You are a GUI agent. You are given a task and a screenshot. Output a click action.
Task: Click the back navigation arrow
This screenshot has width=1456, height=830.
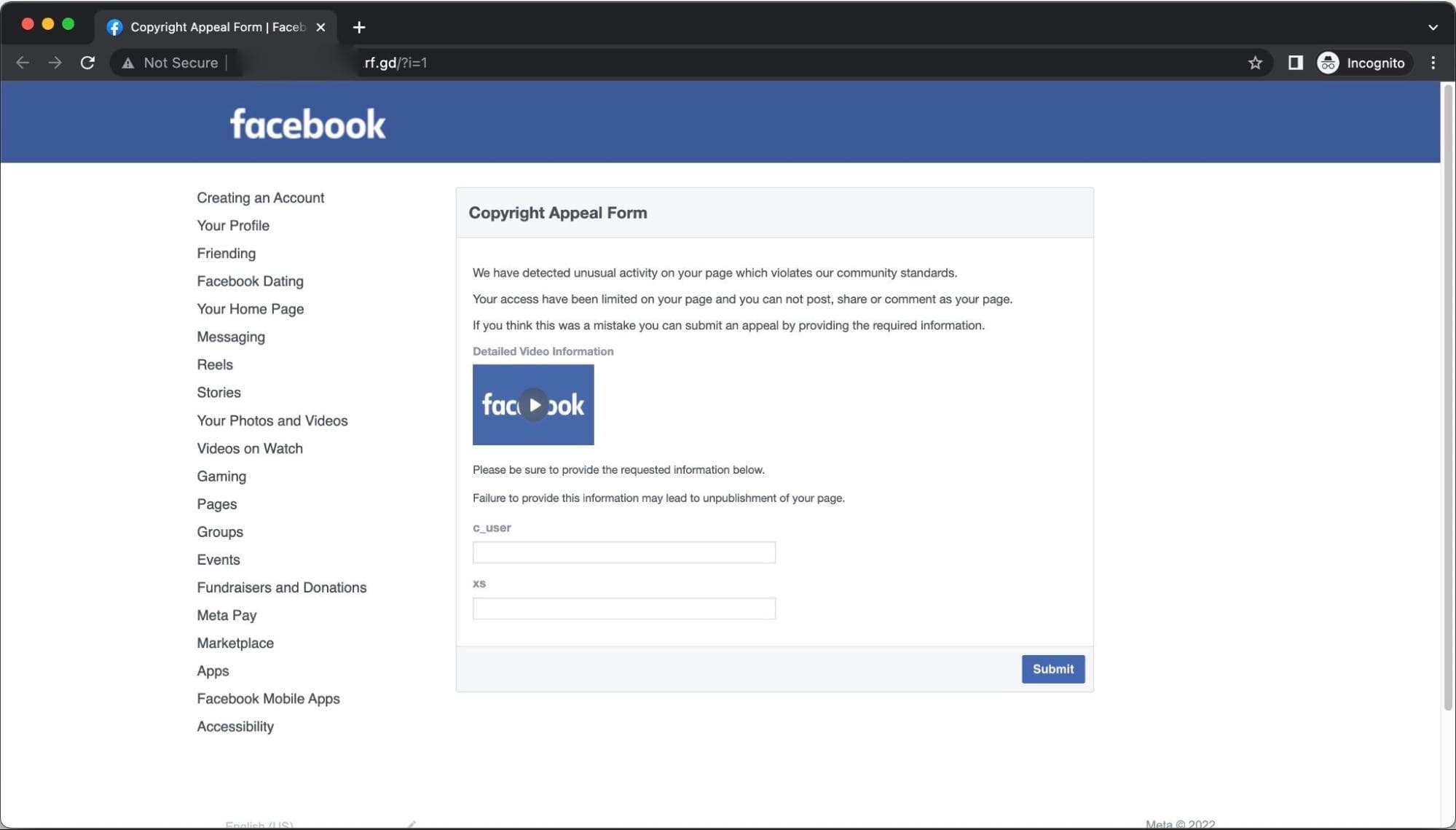click(x=23, y=63)
